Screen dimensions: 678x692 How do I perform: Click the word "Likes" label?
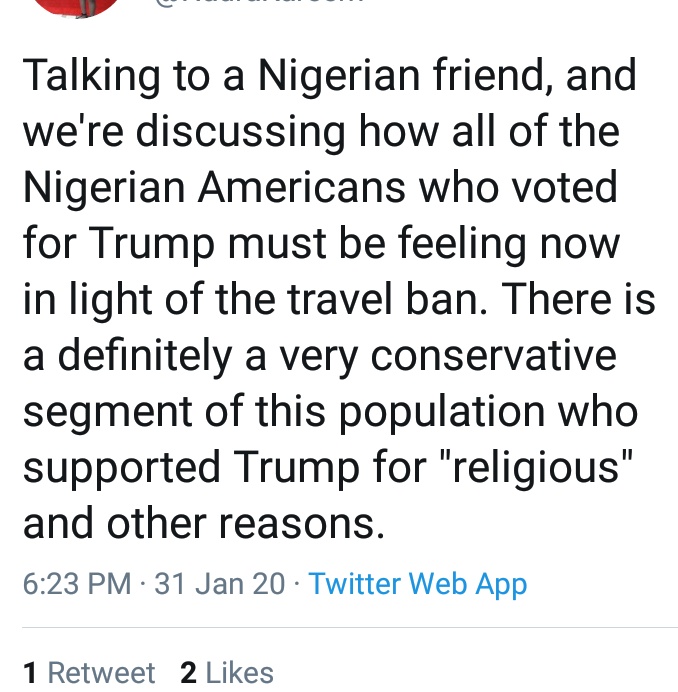[x=238, y=673]
